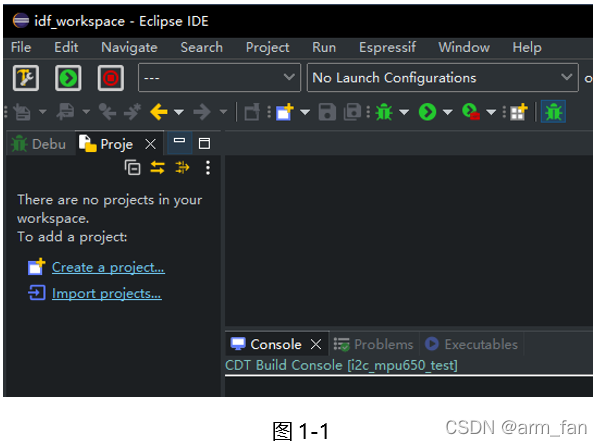Click the Import icon beside link
Image resolution: width=602 pixels, height=446 pixels.
click(36, 293)
